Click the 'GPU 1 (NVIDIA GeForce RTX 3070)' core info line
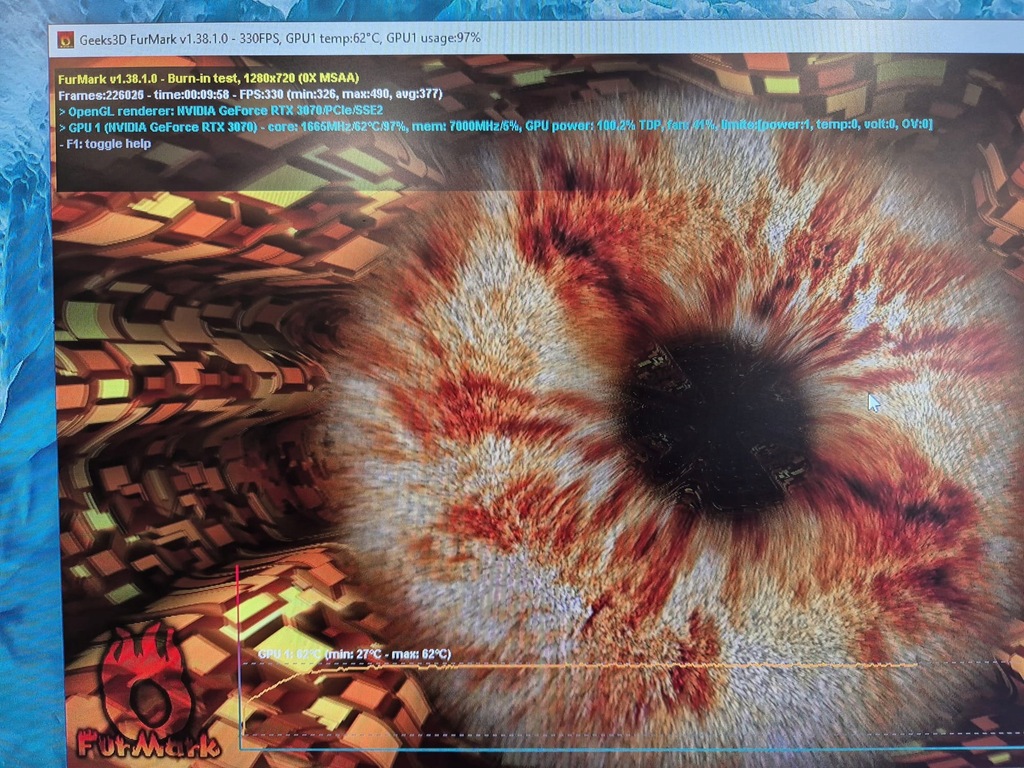Viewport: 1024px width, 768px height. [x=496, y=125]
